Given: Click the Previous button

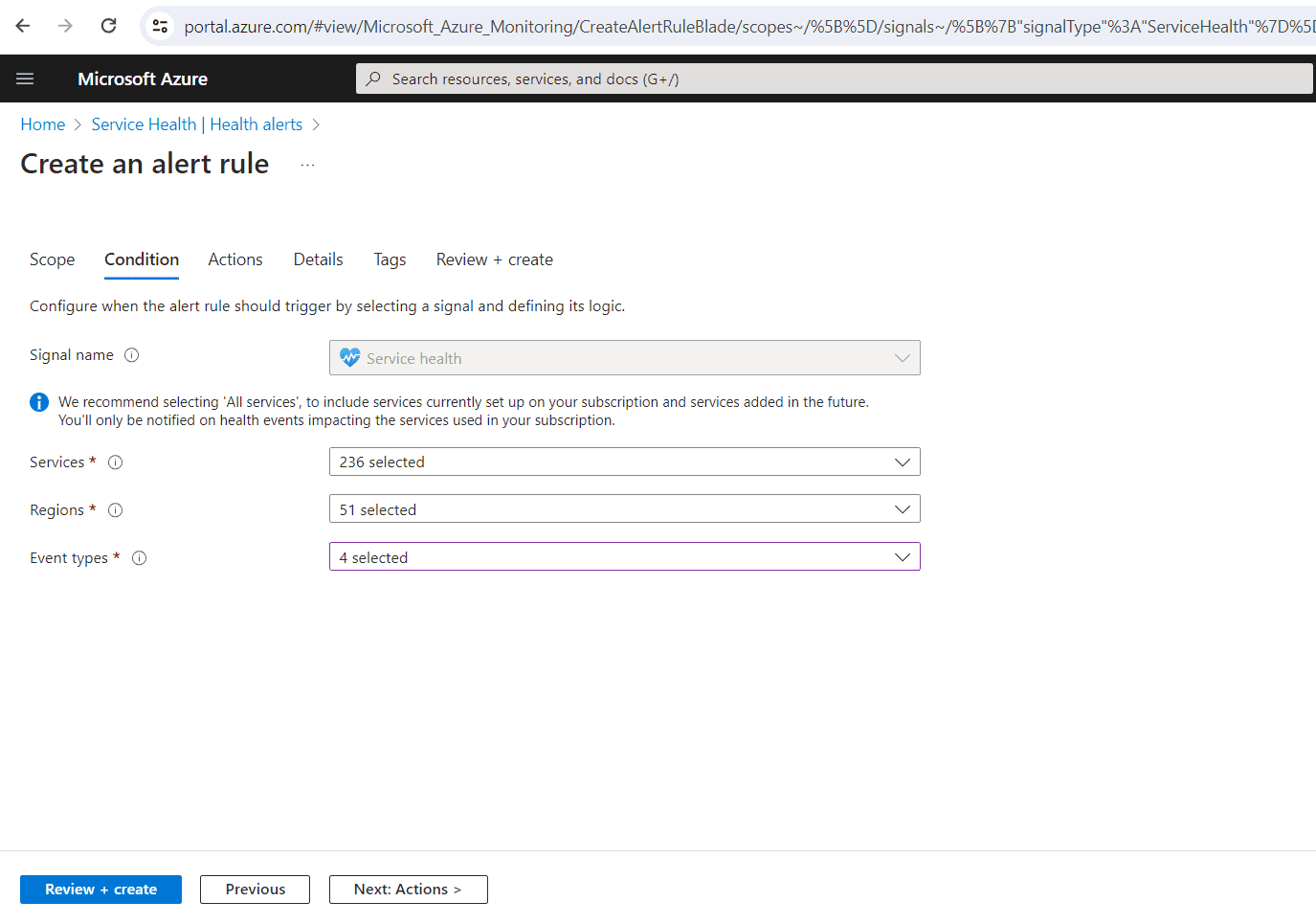Looking at the screenshot, I should [x=255, y=890].
